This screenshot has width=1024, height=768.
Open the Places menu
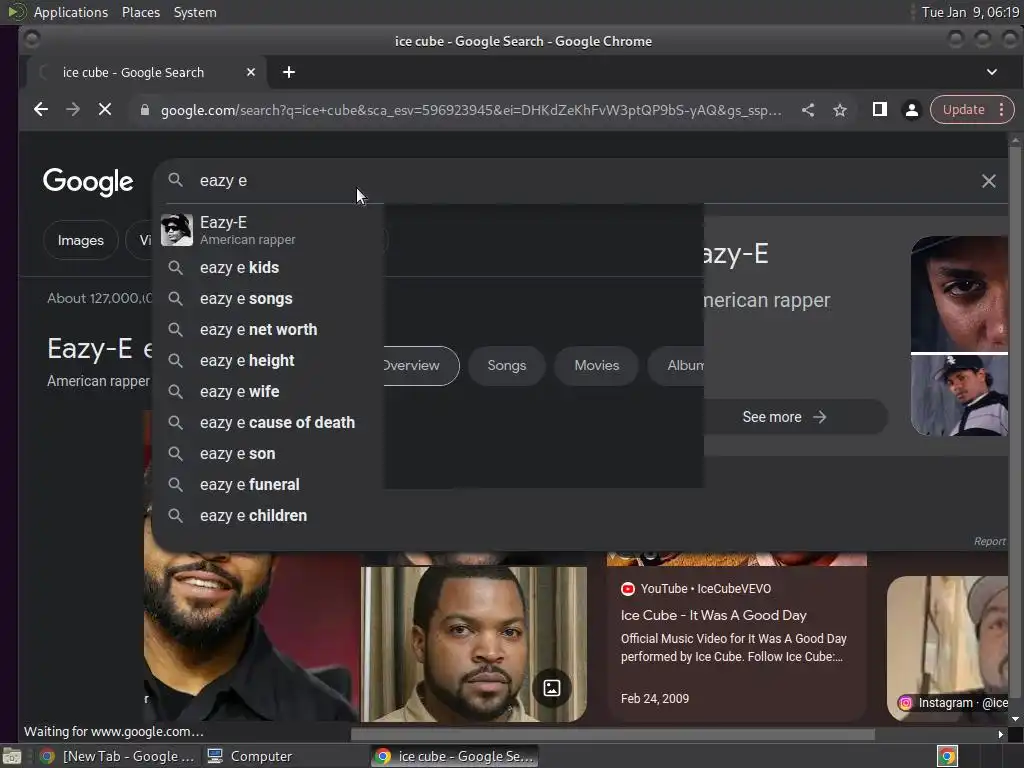coord(141,12)
